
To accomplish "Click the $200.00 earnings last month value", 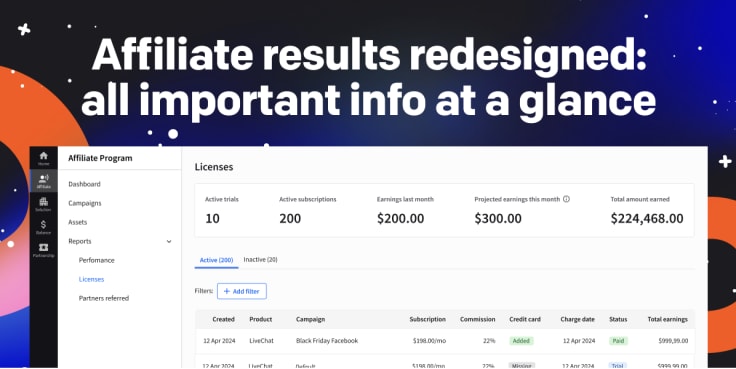I will [x=400, y=218].
